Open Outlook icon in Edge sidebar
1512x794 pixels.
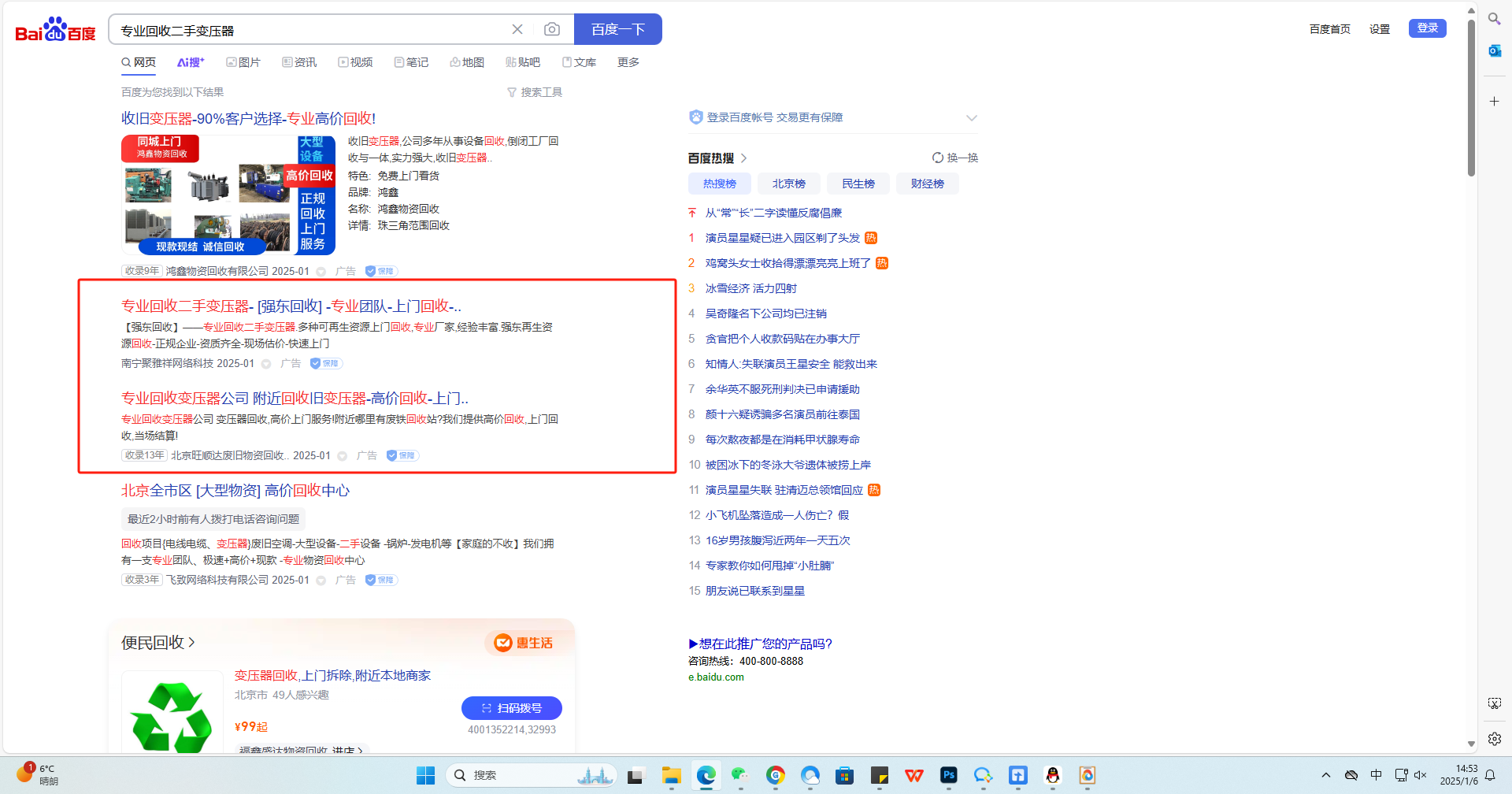tap(1494, 51)
